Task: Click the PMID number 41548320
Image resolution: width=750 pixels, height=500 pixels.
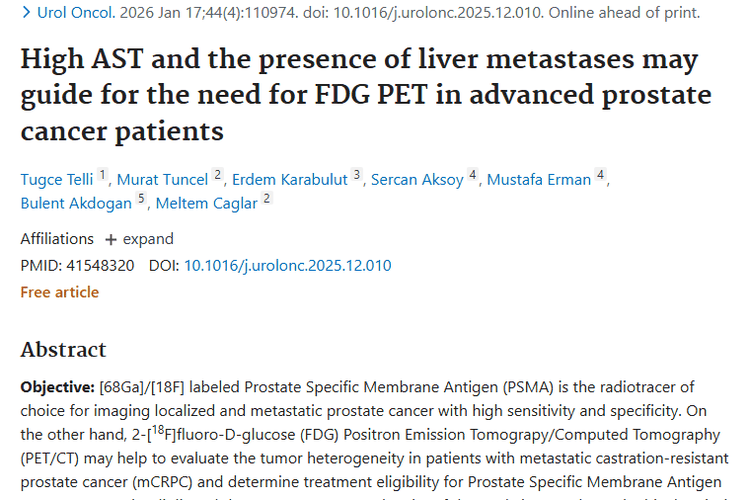Action: (98, 266)
